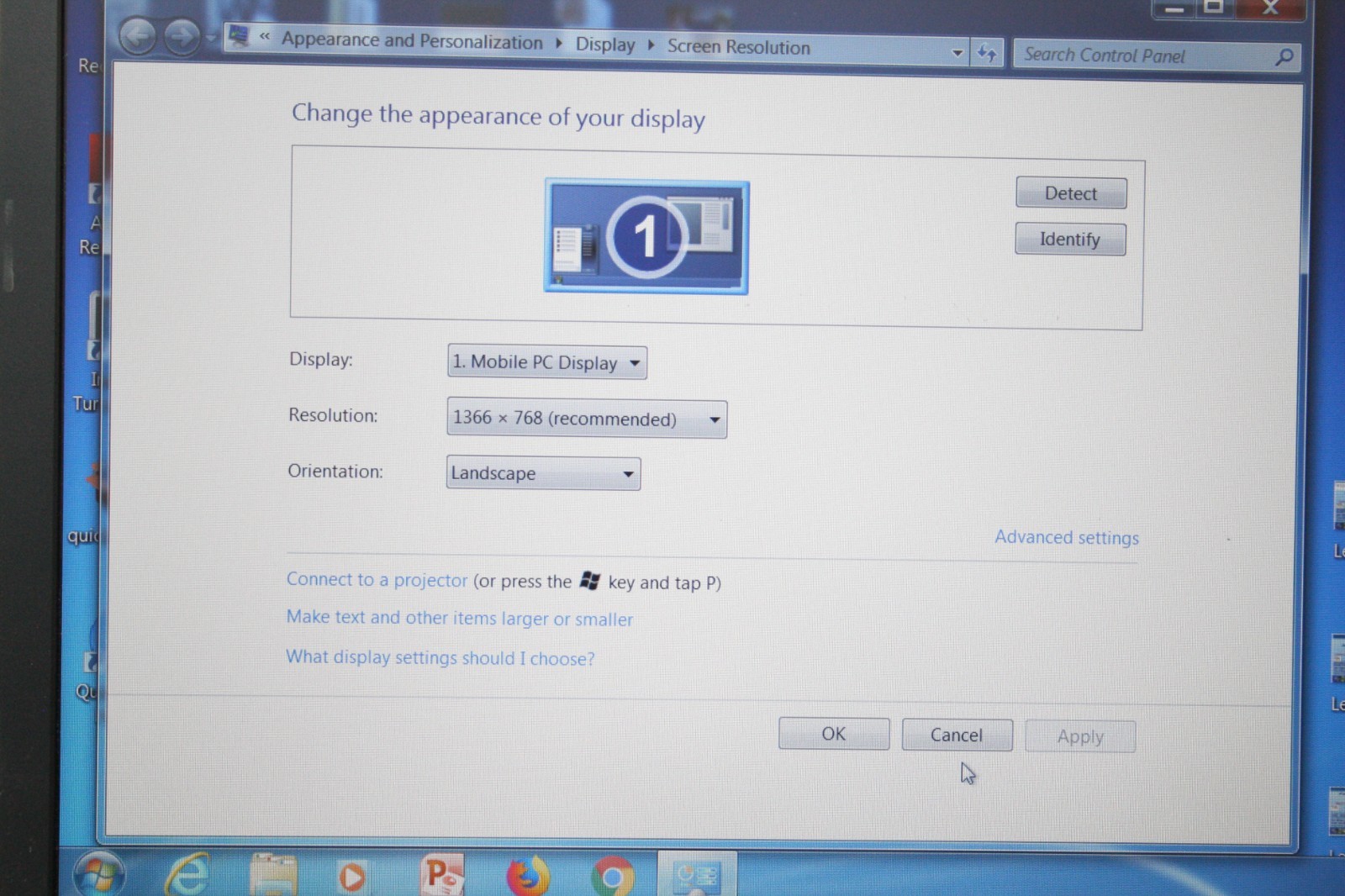1345x896 pixels.
Task: Open the Windows Start orb
Action: coord(99,873)
